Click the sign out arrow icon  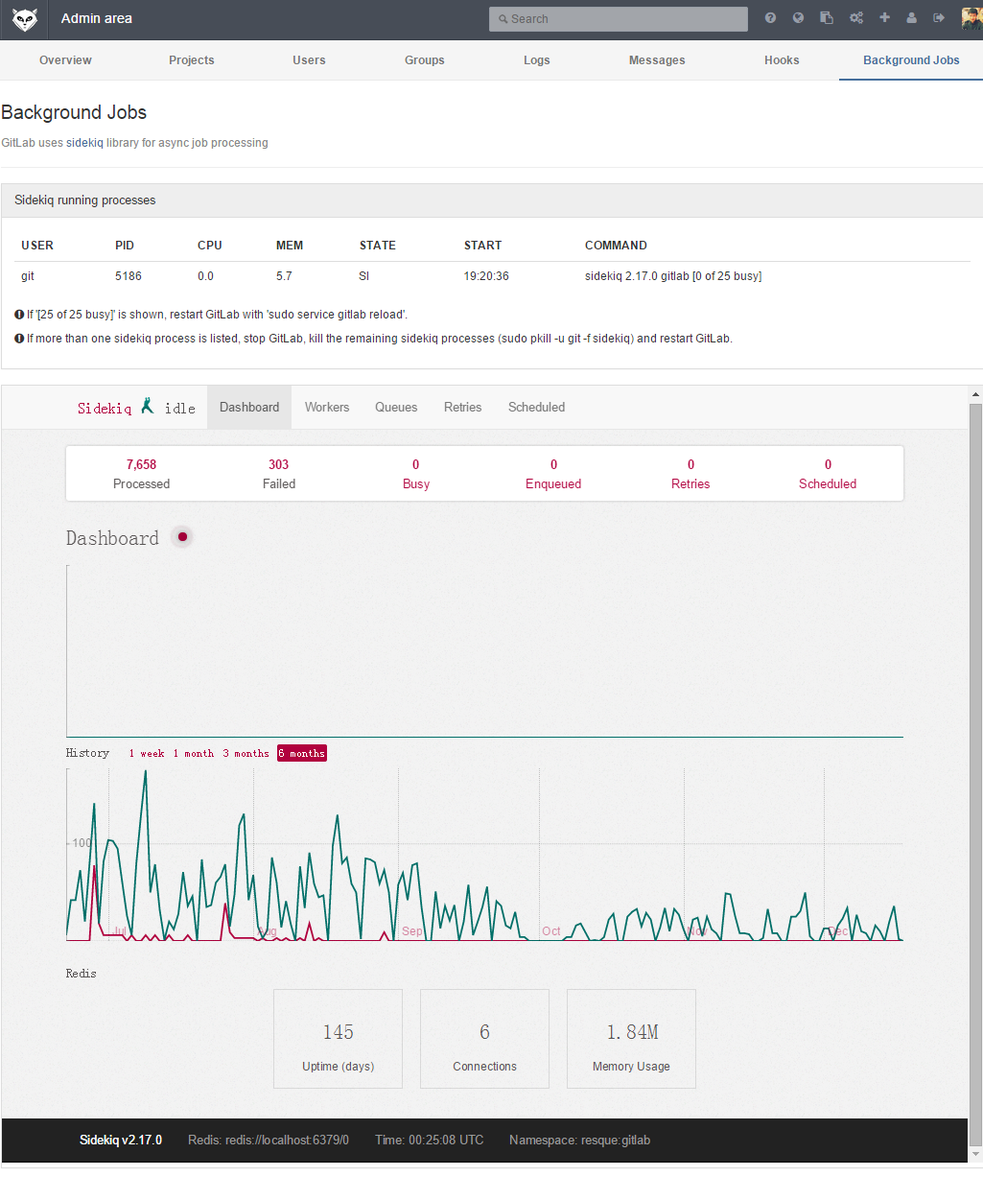939,18
